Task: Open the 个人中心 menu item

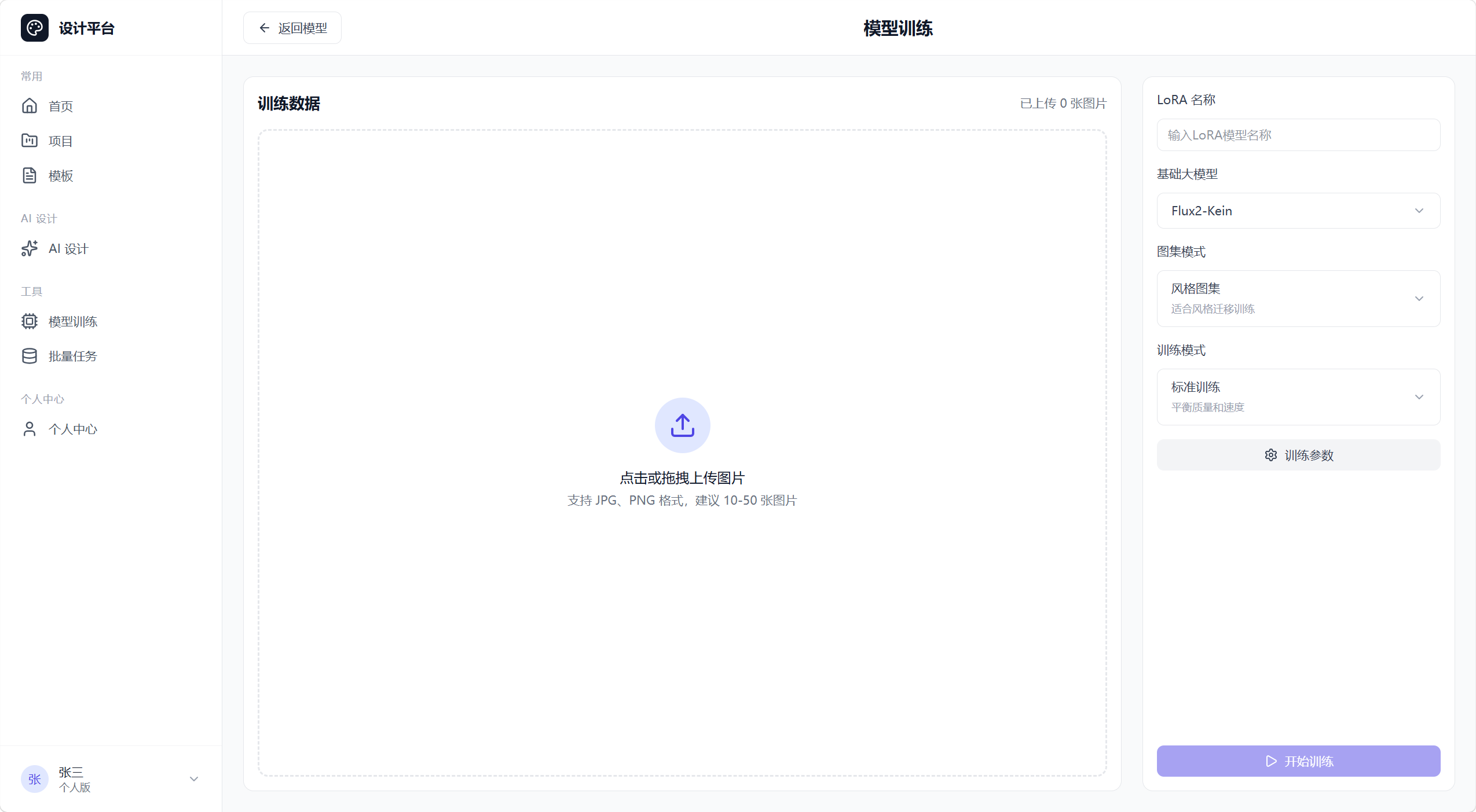Action: tap(111, 429)
